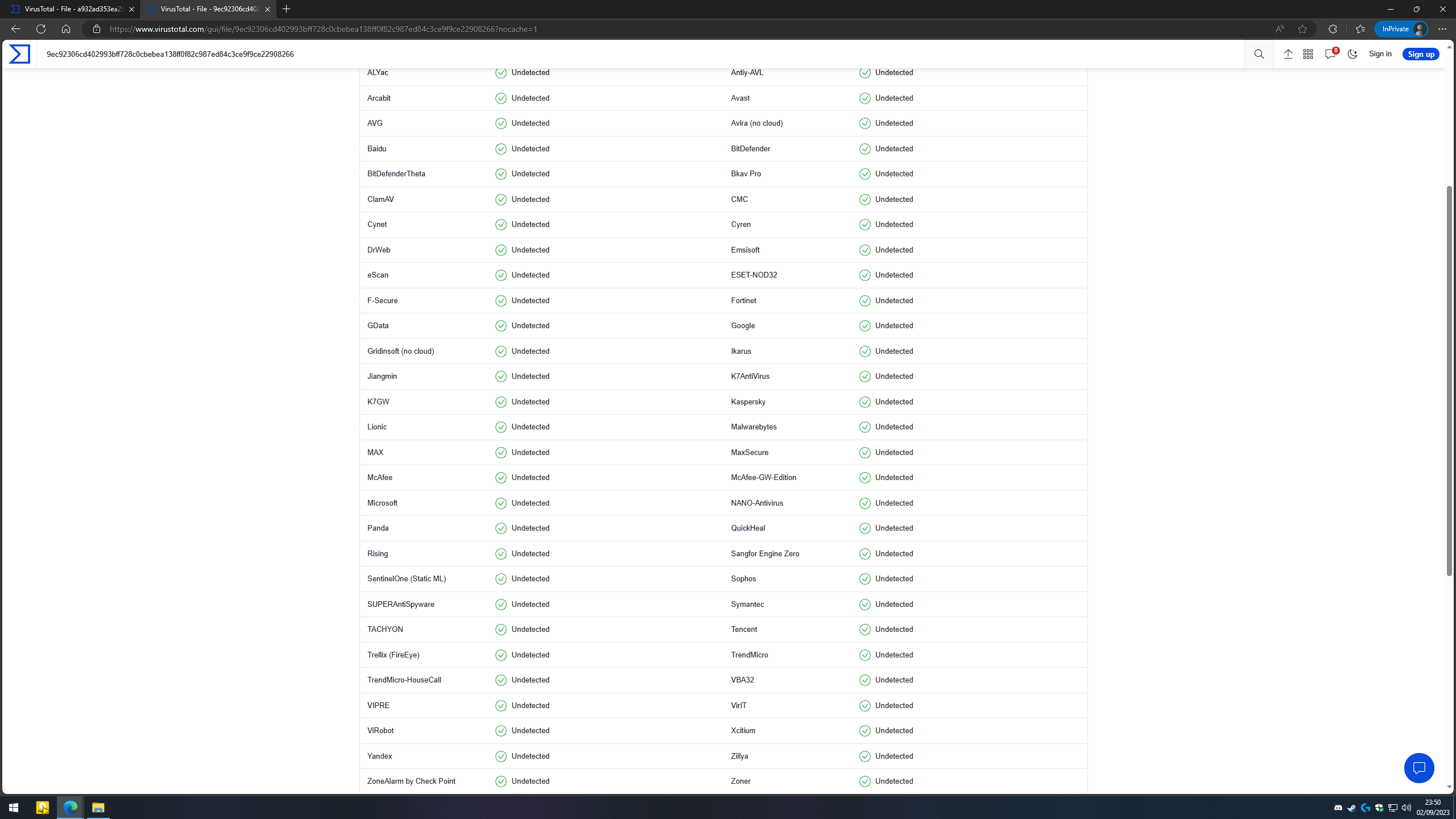Add page to favorites star icon
This screenshot has height=819, width=1456.
click(1302, 29)
